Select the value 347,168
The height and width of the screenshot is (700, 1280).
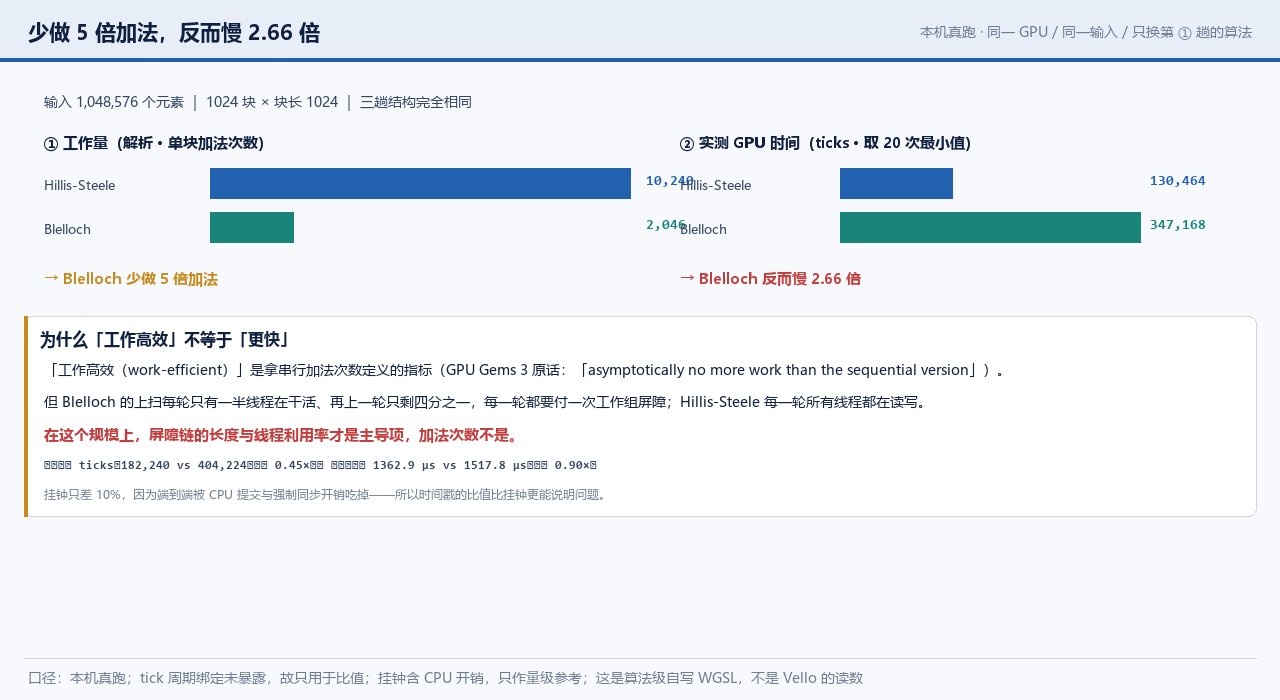coord(1178,225)
